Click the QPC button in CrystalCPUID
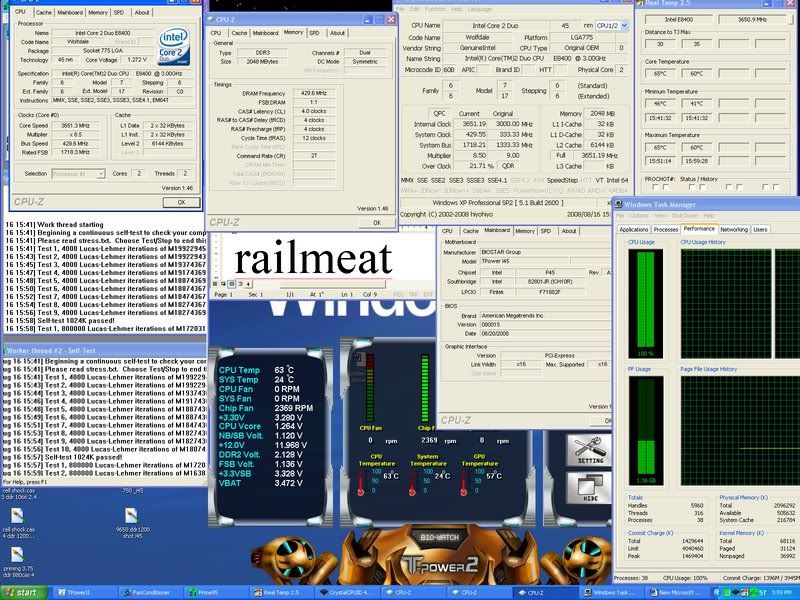 coord(439,114)
